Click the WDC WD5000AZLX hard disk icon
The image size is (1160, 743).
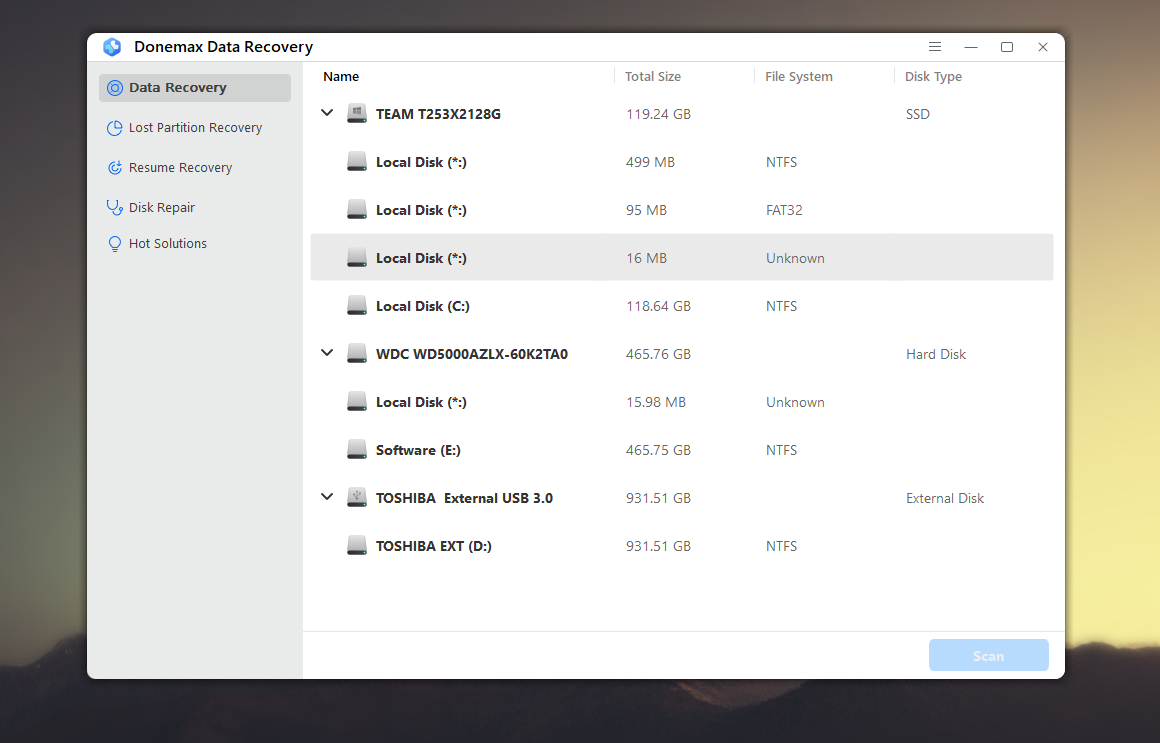357,354
